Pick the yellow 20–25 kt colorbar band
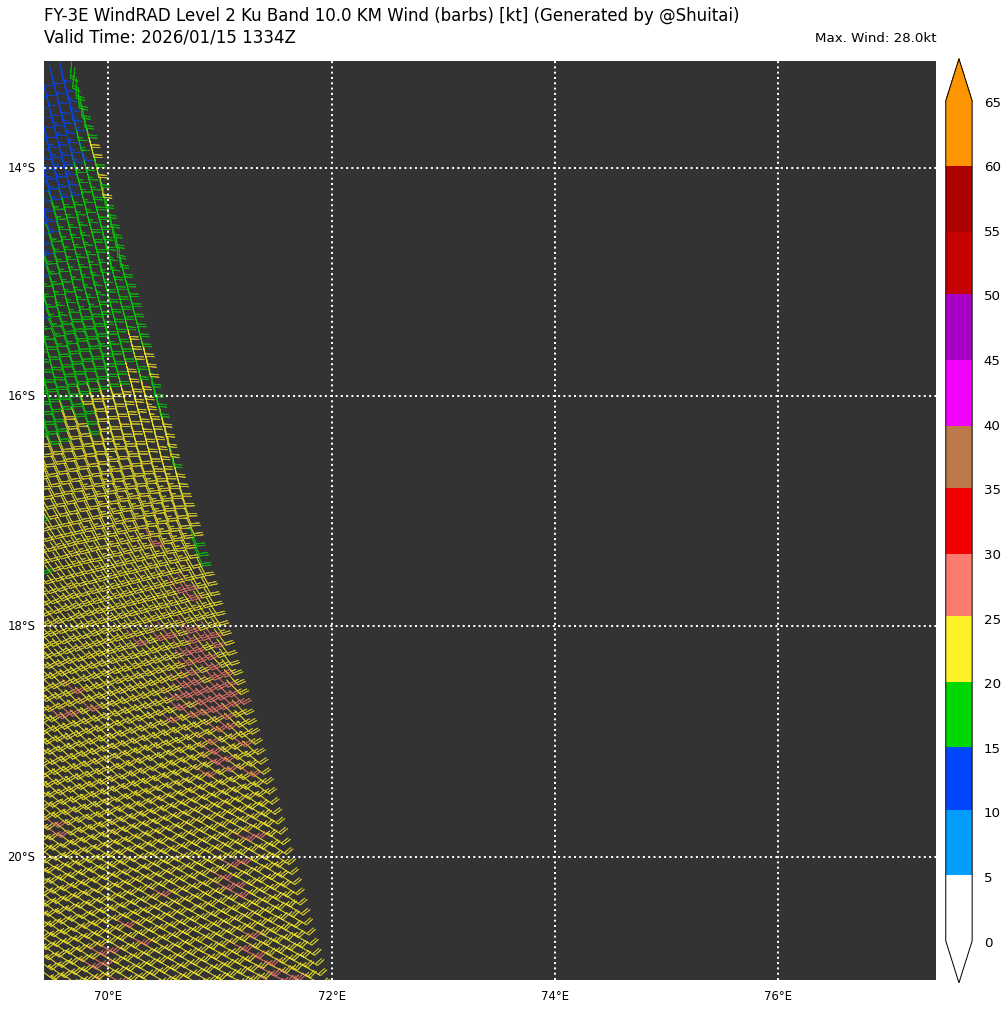The image size is (1008, 1009). click(958, 649)
